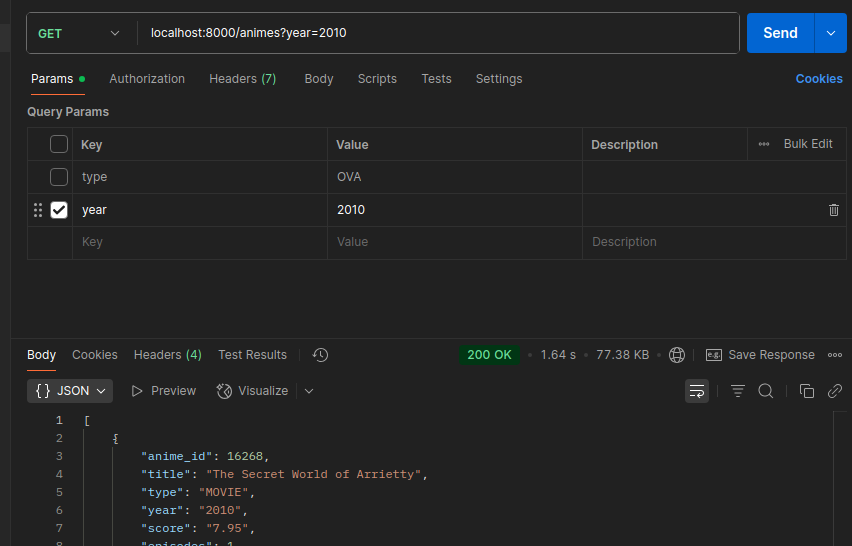Click the empty Key input field
Image resolution: width=852 pixels, height=546 pixels.
(200, 242)
